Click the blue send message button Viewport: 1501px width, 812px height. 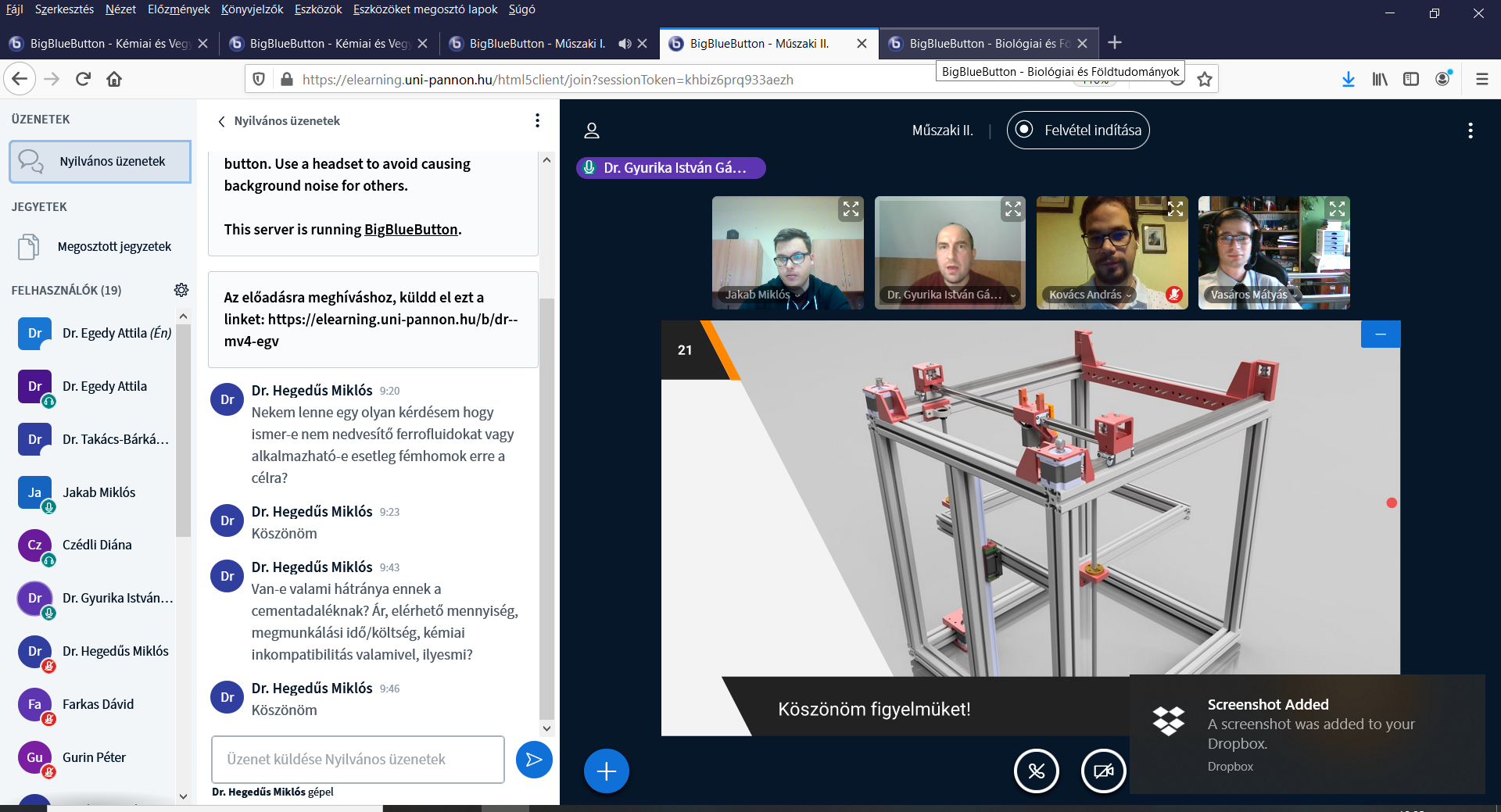pos(534,759)
